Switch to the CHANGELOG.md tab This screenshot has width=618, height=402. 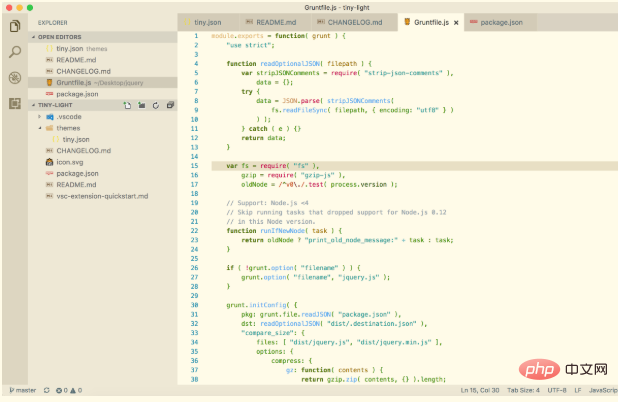(x=354, y=22)
